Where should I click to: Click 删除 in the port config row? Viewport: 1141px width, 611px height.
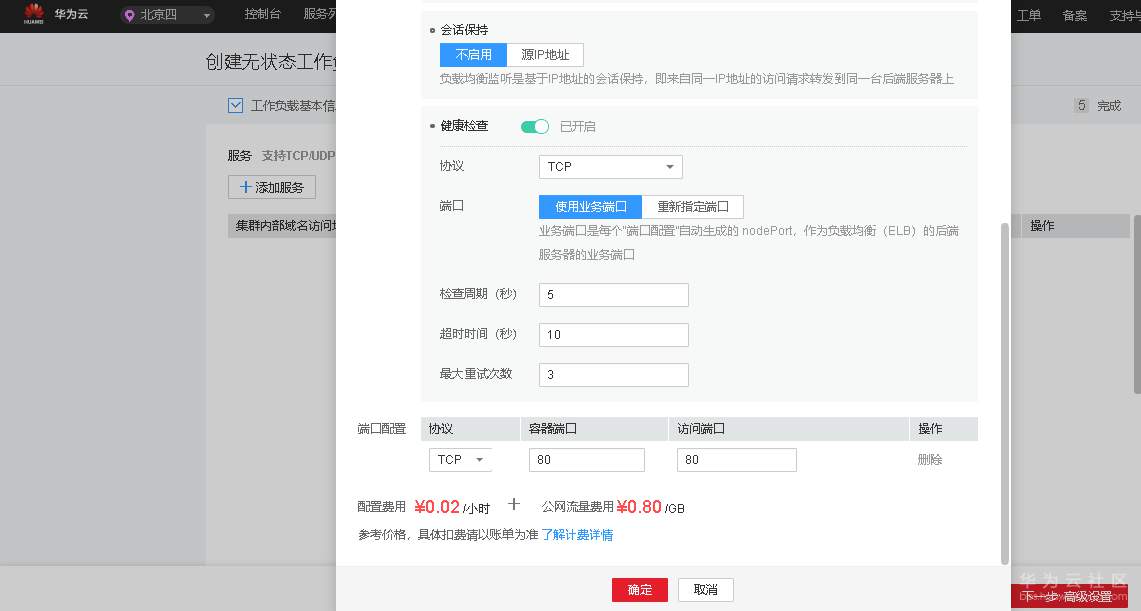pos(930,460)
